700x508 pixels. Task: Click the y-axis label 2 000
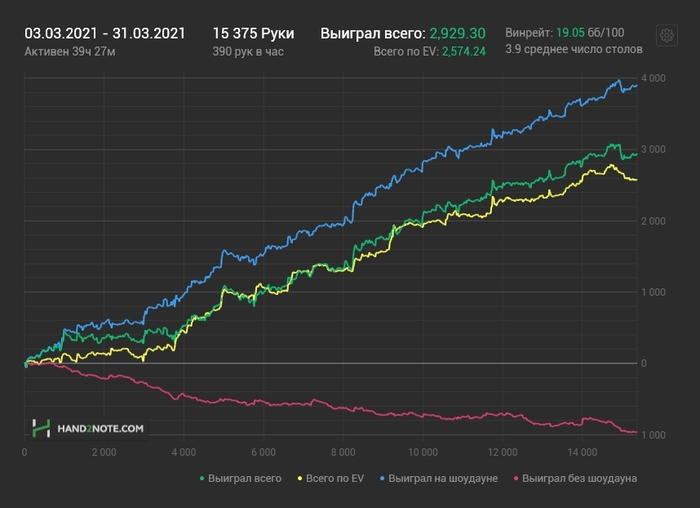653,221
